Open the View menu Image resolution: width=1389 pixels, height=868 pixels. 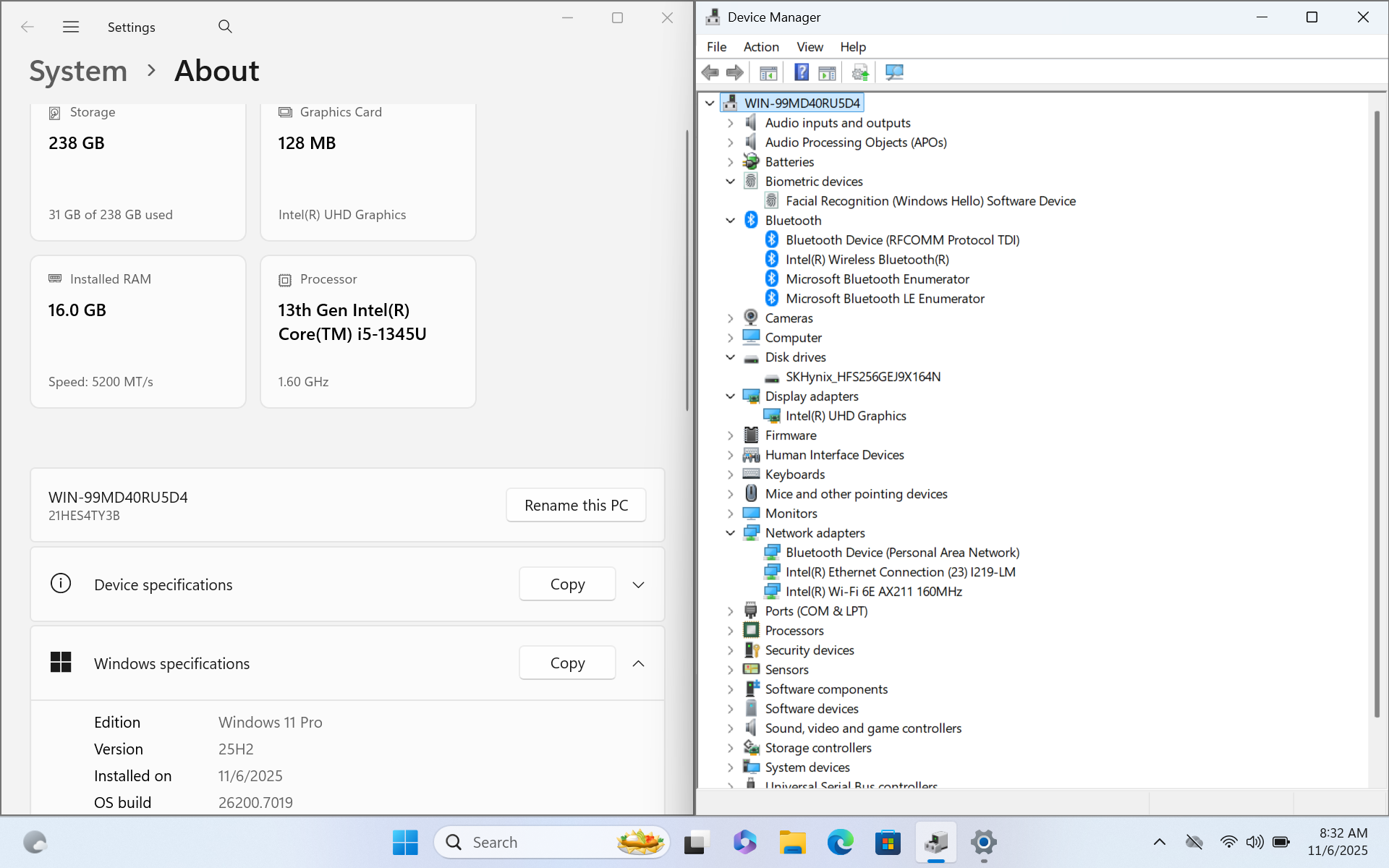tap(810, 47)
